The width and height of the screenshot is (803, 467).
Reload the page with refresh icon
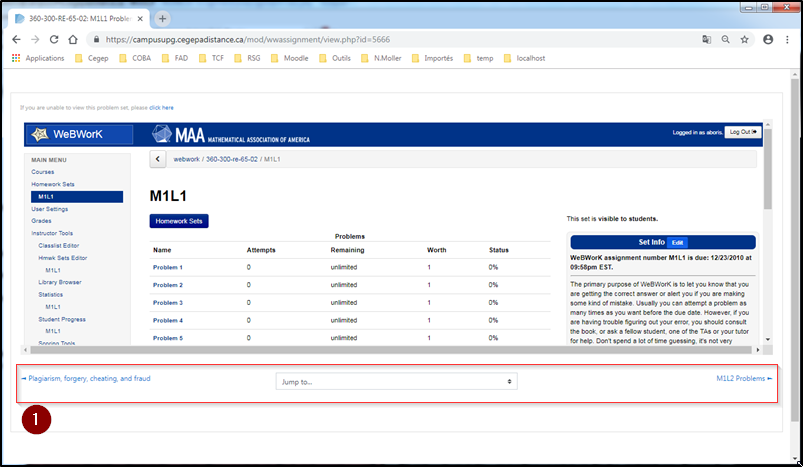54,40
